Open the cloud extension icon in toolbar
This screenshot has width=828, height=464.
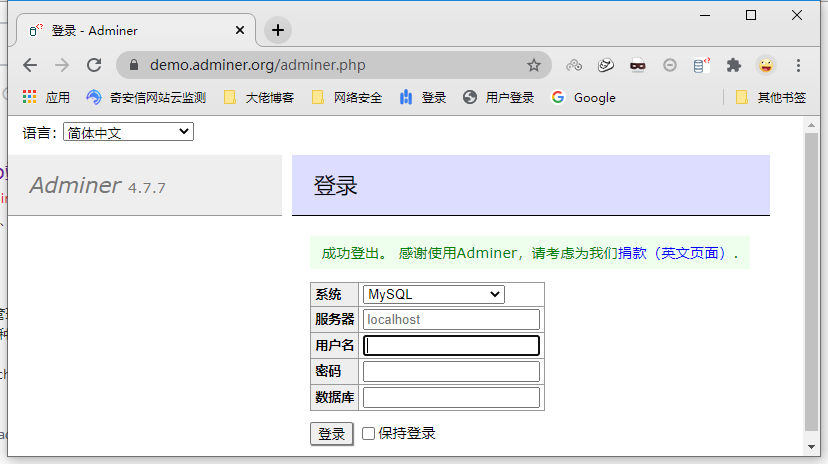point(574,65)
